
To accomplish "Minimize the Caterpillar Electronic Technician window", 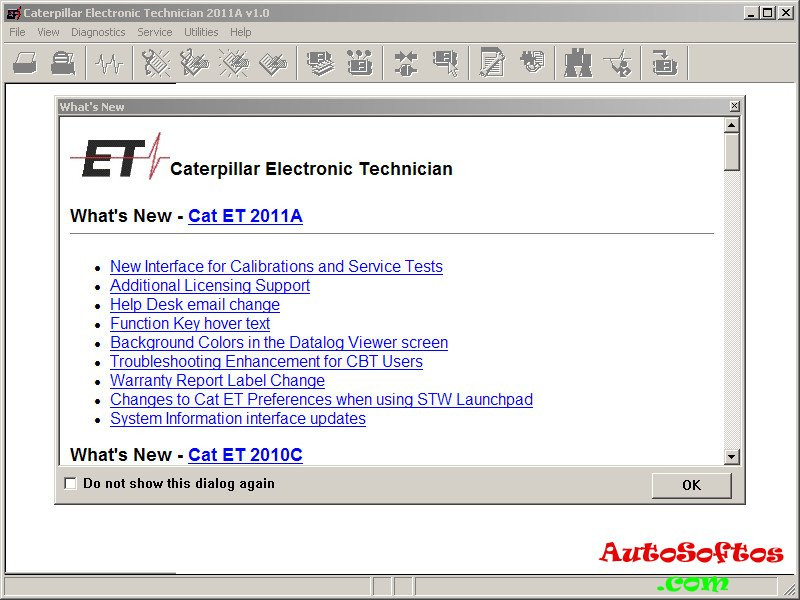I will pyautogui.click(x=751, y=13).
